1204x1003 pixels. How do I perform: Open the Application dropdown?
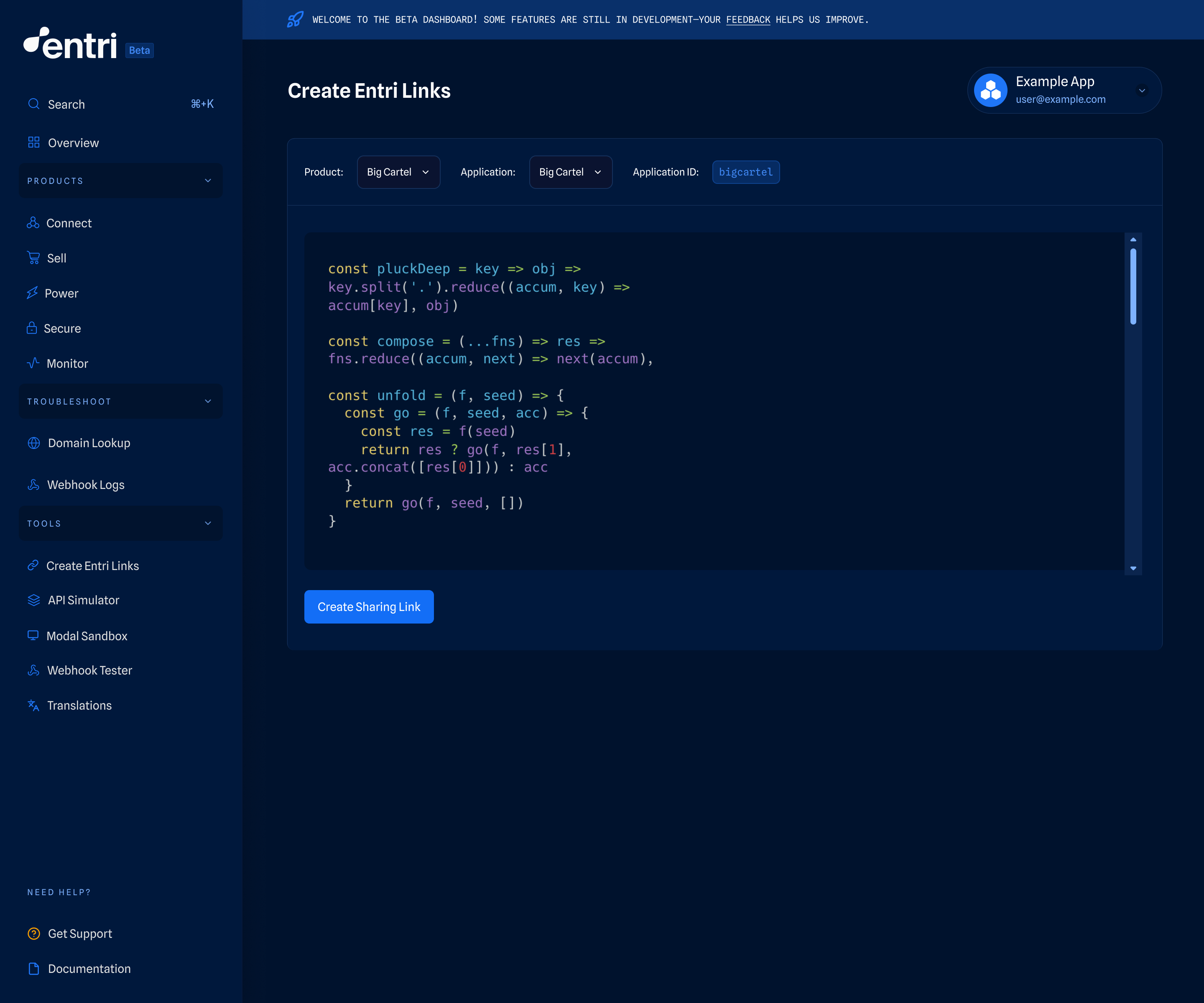(x=571, y=172)
